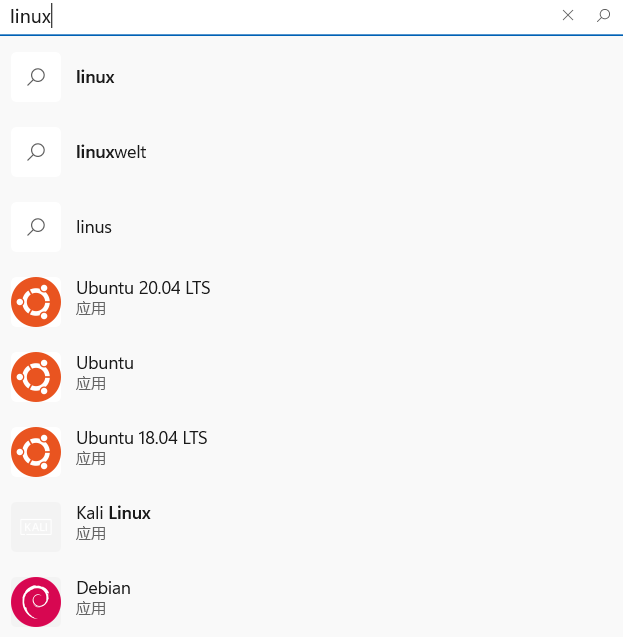Click search icon beside 'linux' suggestion
The width and height of the screenshot is (623, 637).
click(x=36, y=77)
